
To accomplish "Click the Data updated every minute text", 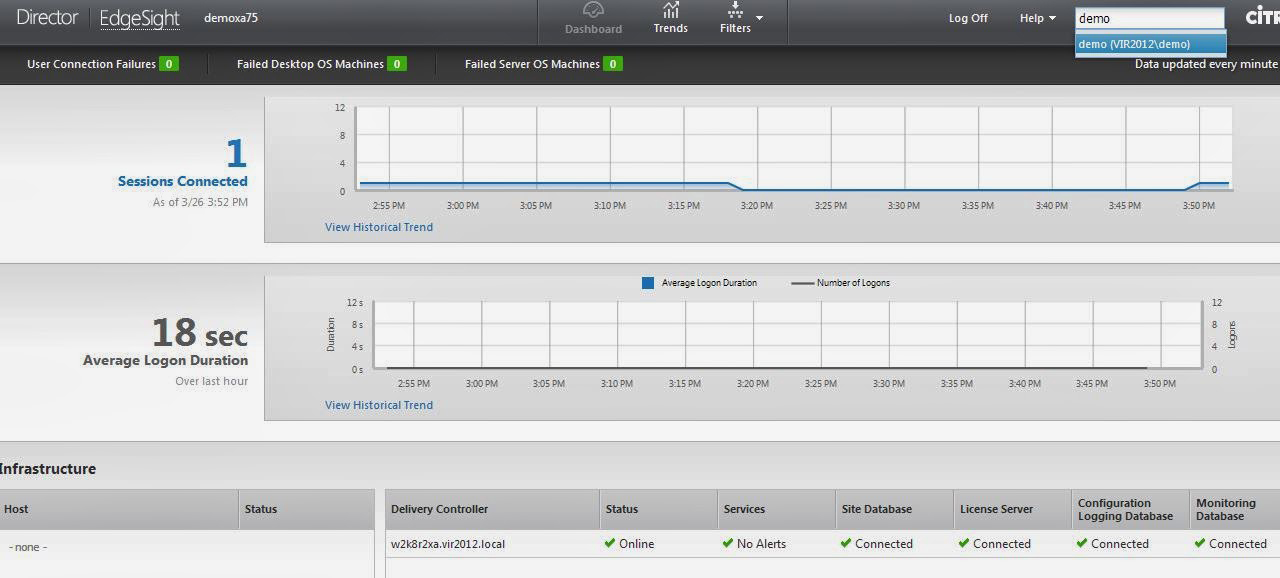I will coord(1206,64).
